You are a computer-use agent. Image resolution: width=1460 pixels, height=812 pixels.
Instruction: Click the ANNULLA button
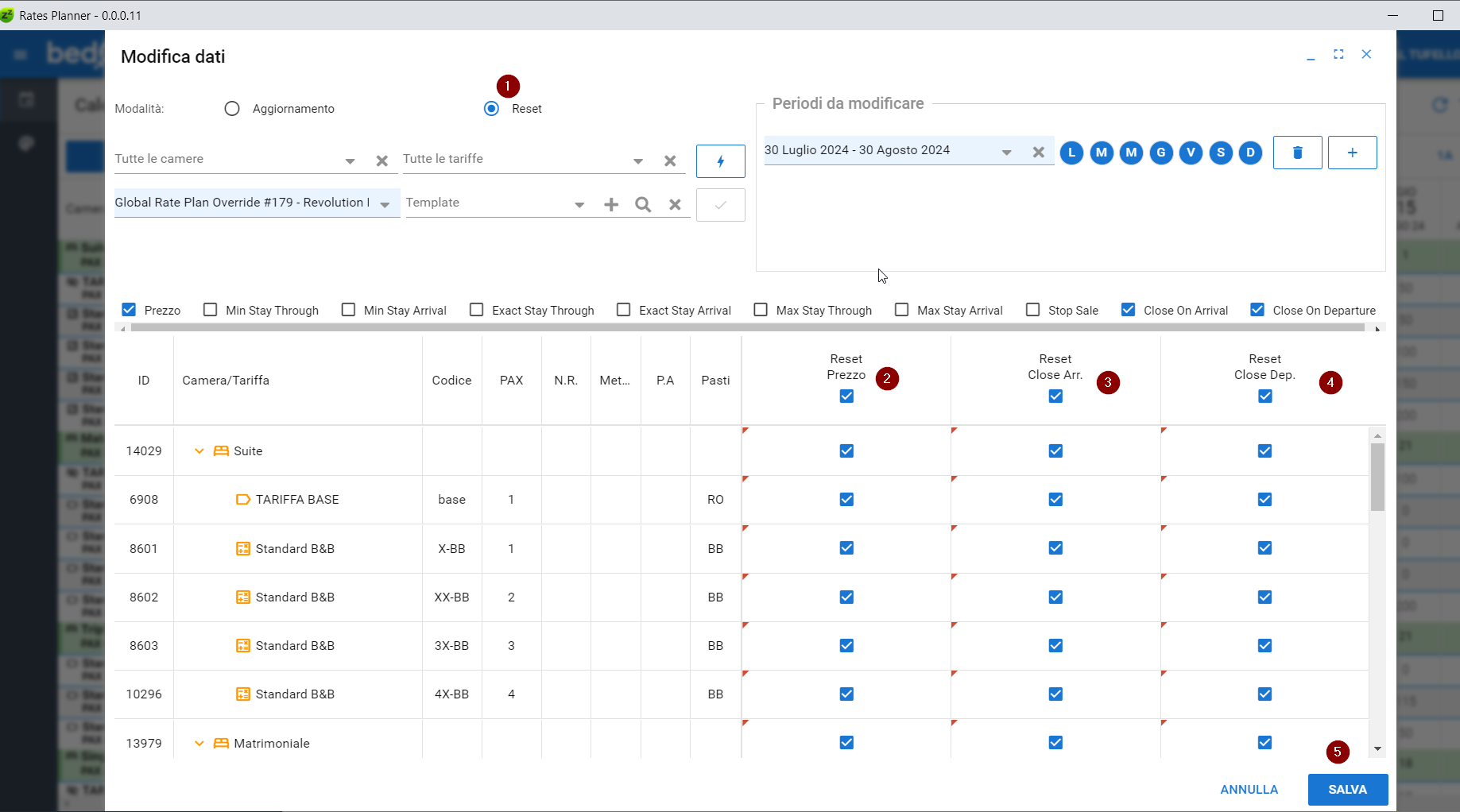tap(1249, 790)
